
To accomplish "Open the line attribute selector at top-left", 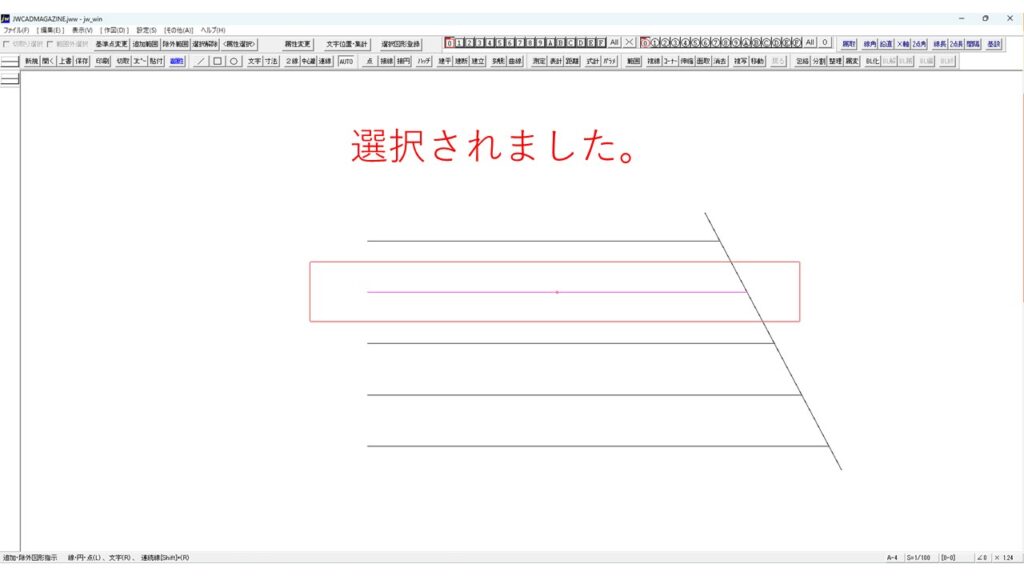I will pos(10,62).
